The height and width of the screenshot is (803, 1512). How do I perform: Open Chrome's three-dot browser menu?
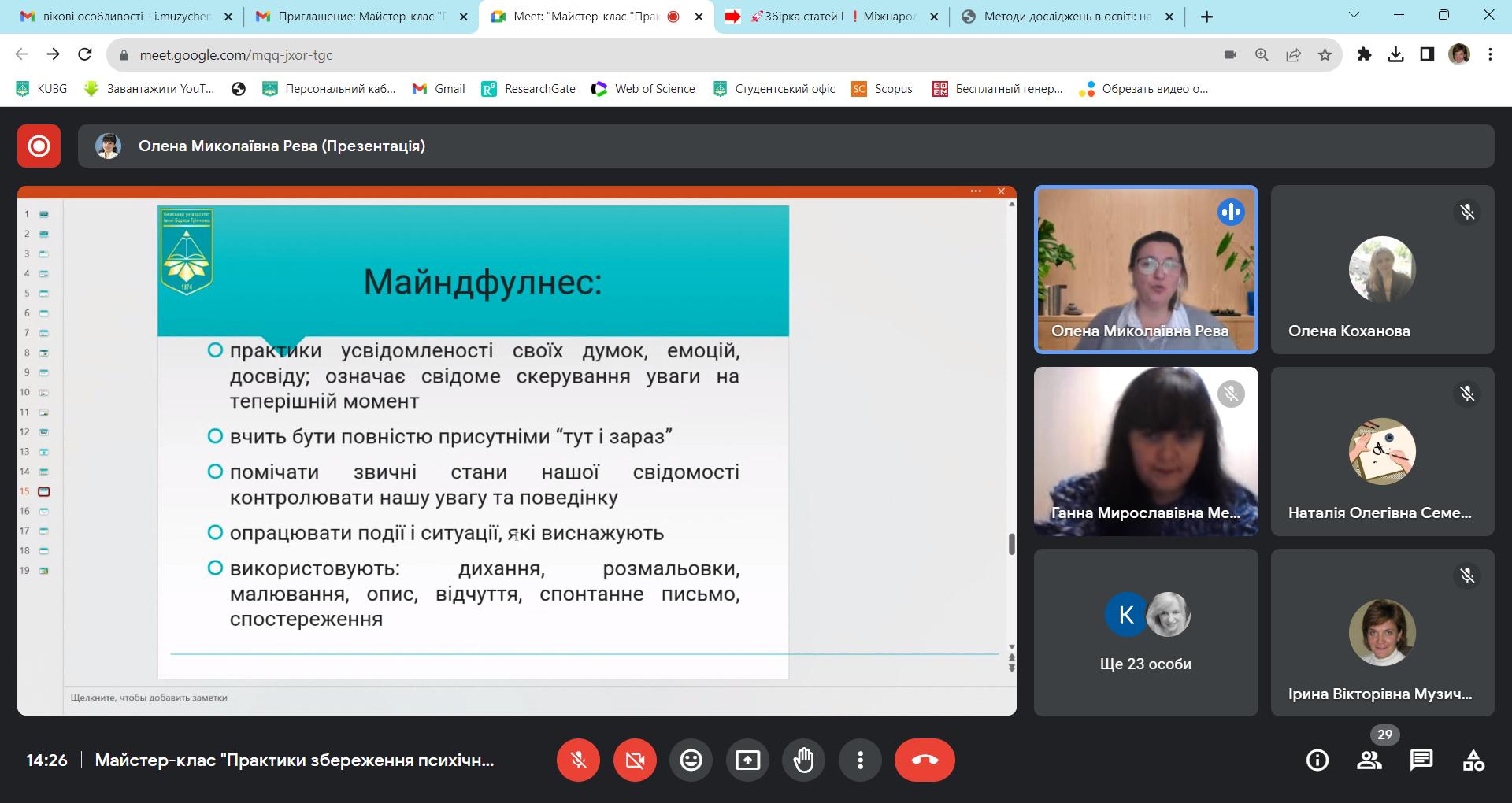(1490, 54)
